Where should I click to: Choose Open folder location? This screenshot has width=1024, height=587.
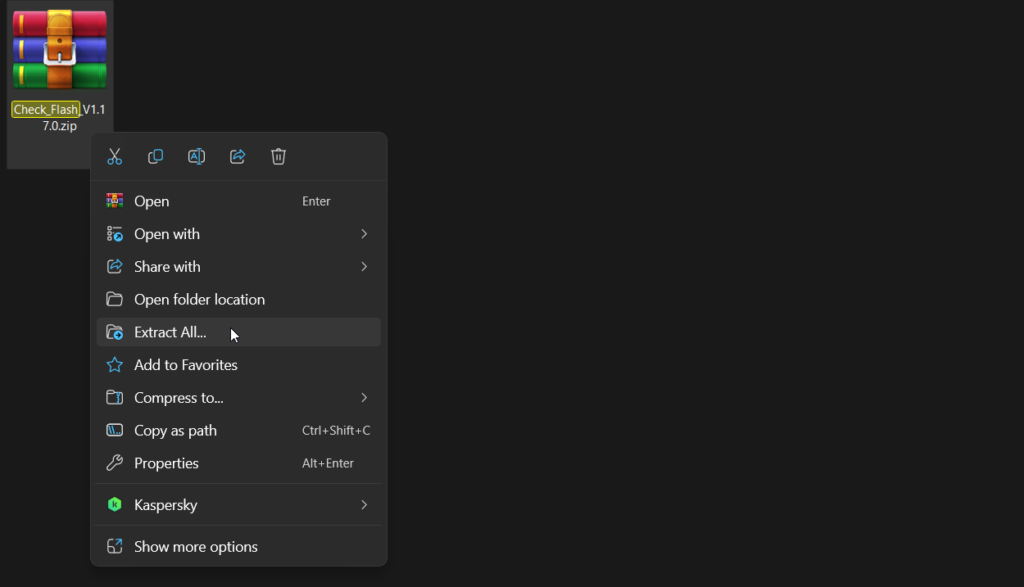[199, 300]
